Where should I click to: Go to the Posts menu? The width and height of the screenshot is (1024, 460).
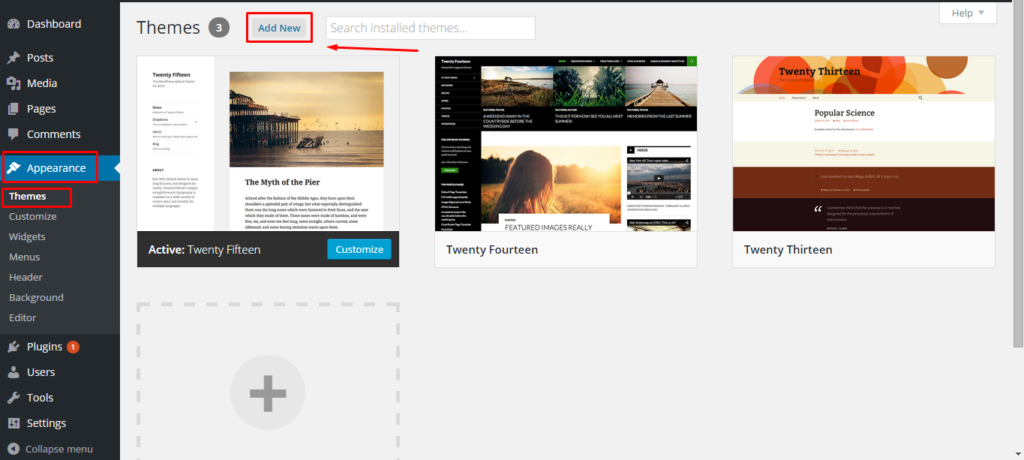pyautogui.click(x=40, y=58)
